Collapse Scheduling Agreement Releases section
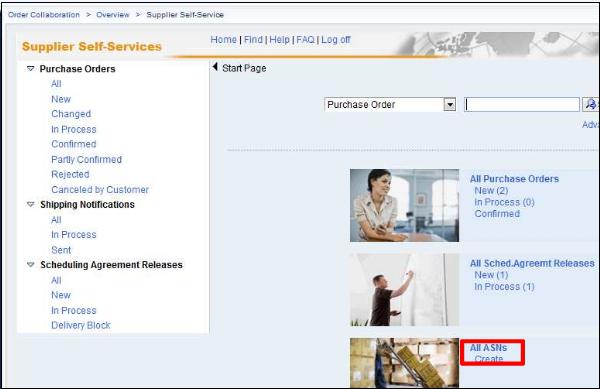Screen dimensions: 600x389 [30, 265]
